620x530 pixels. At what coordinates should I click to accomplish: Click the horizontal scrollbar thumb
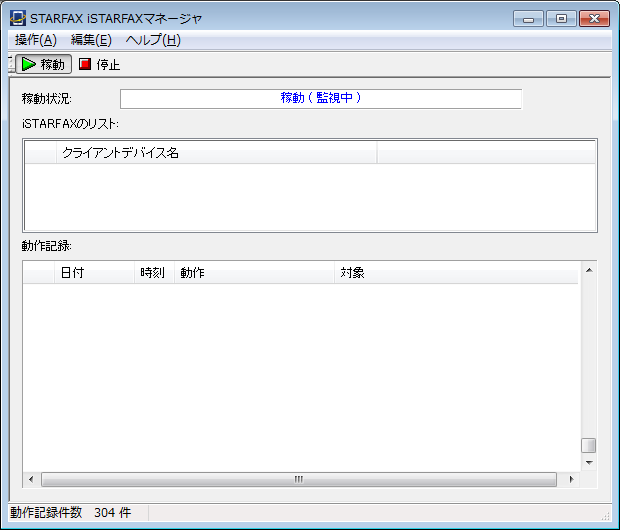(x=298, y=479)
